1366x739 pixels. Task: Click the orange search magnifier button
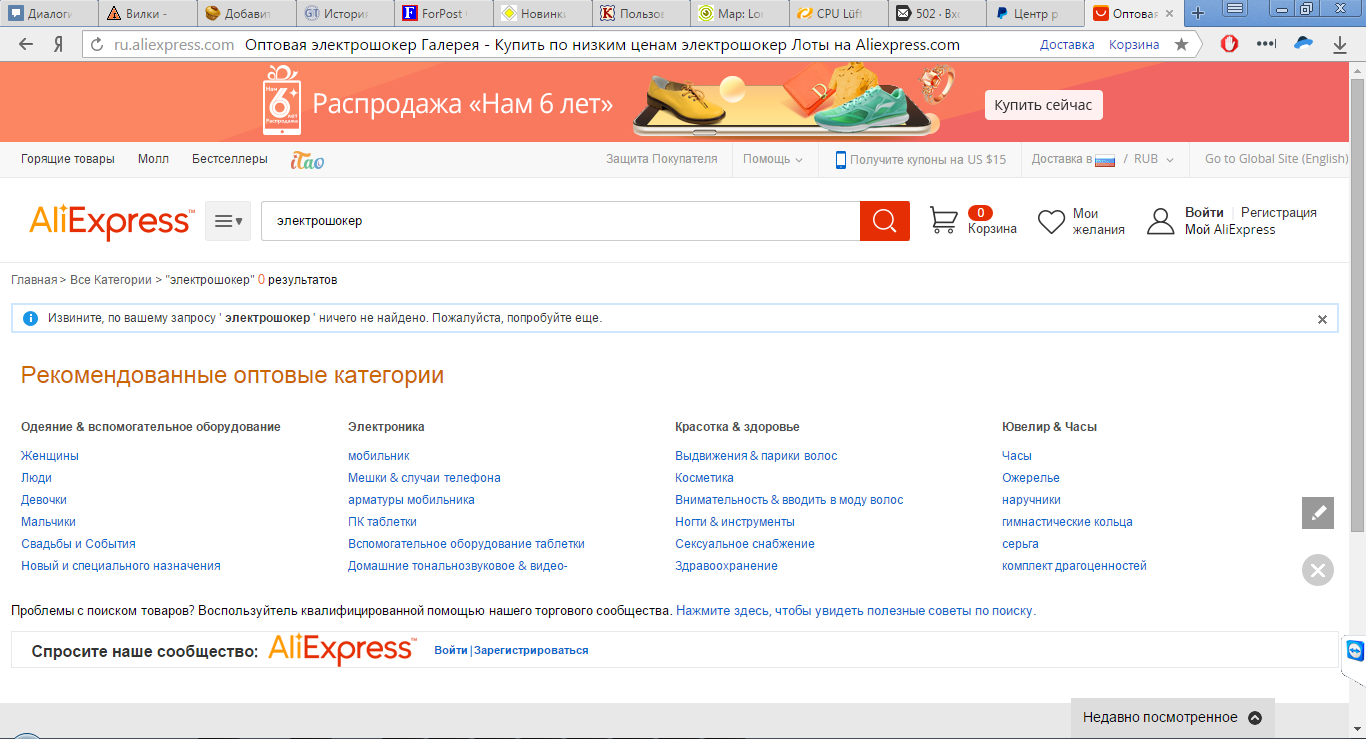click(x=884, y=221)
